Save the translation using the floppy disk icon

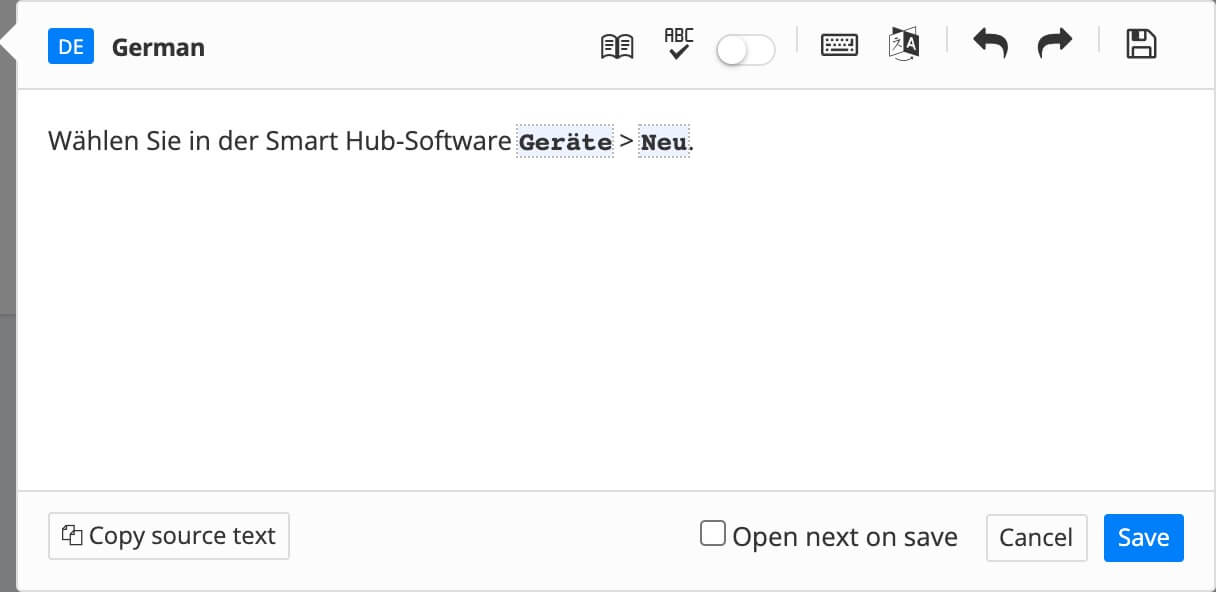click(x=1141, y=44)
